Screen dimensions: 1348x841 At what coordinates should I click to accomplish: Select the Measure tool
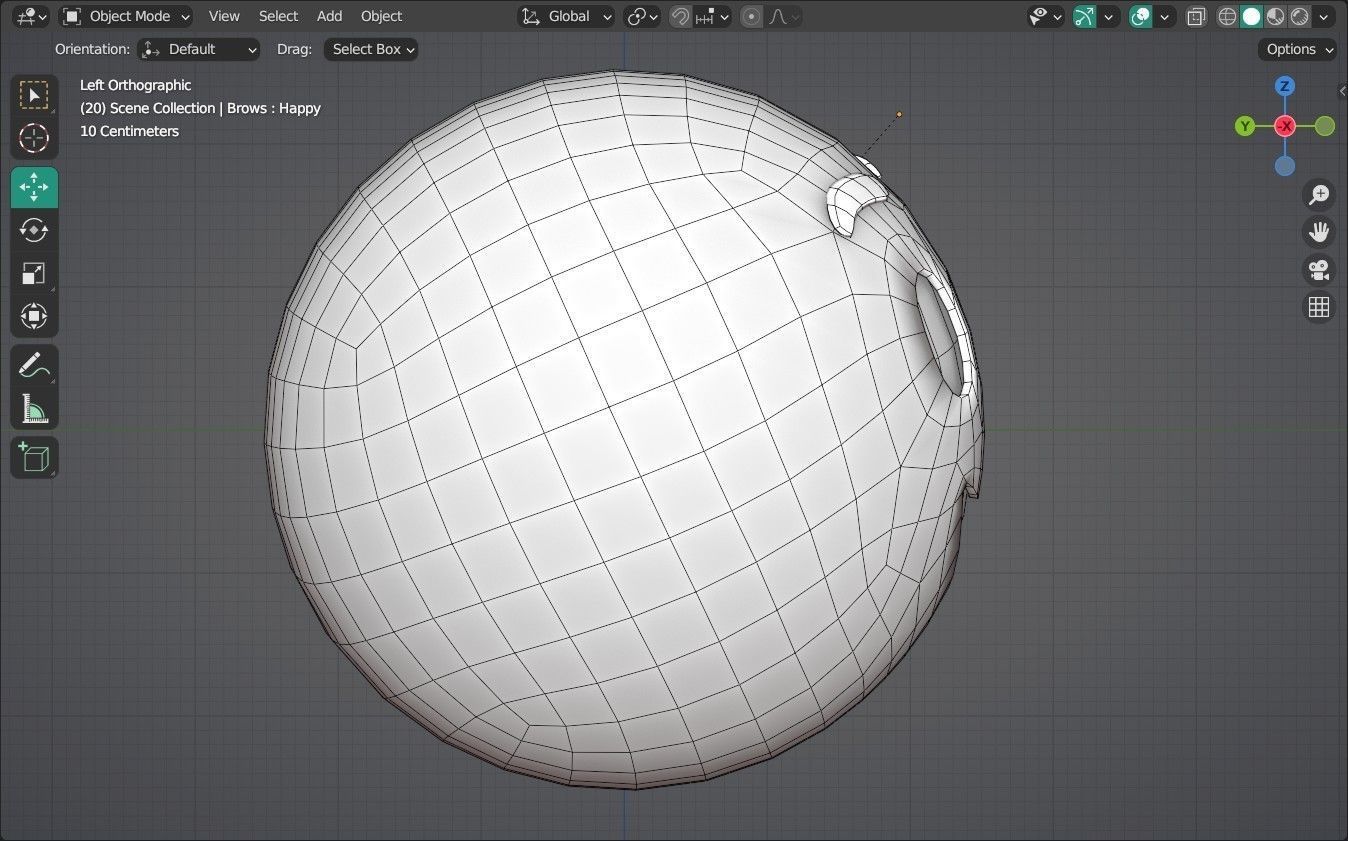pyautogui.click(x=34, y=408)
